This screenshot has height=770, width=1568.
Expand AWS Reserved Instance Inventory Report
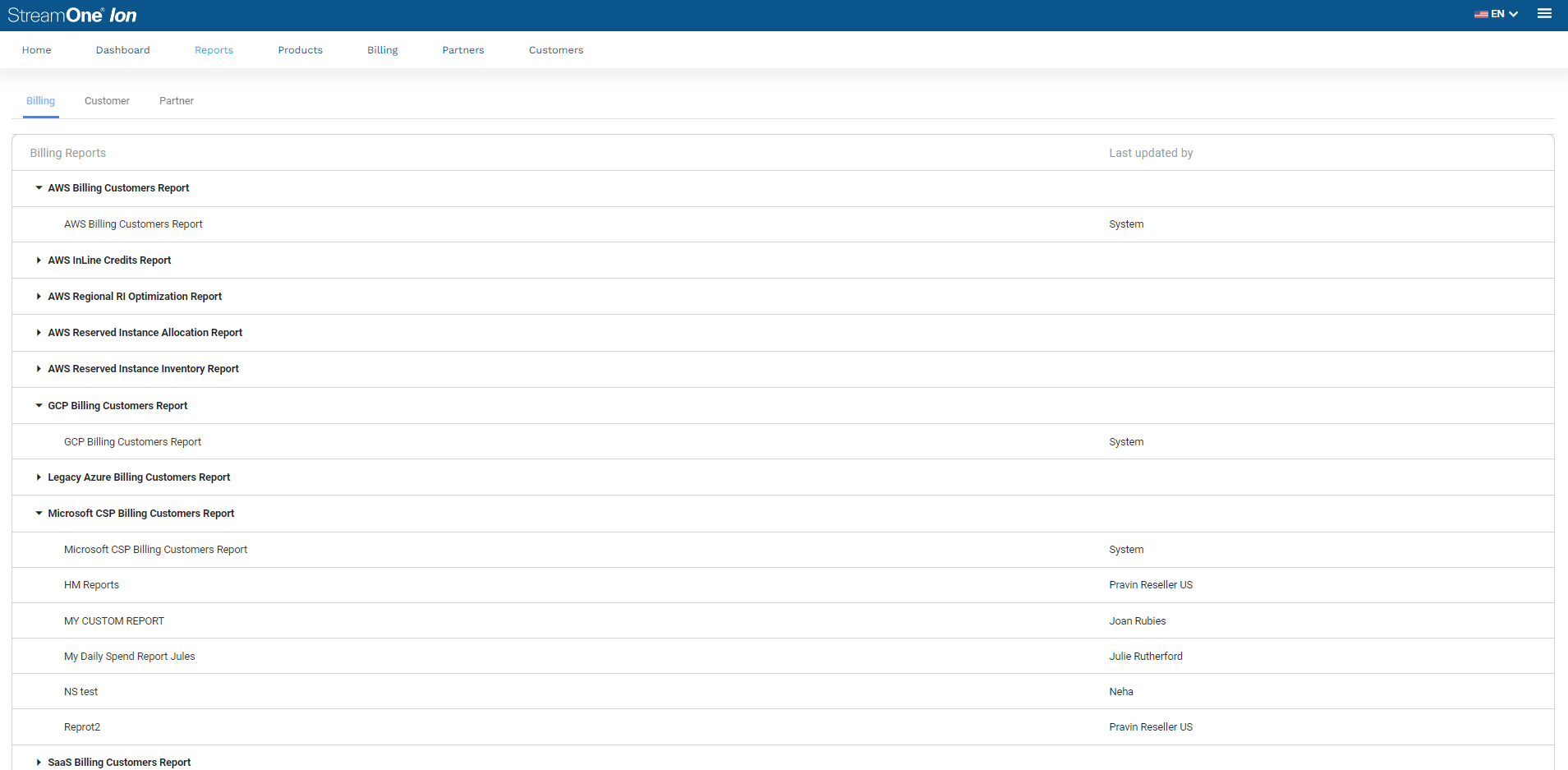point(39,369)
